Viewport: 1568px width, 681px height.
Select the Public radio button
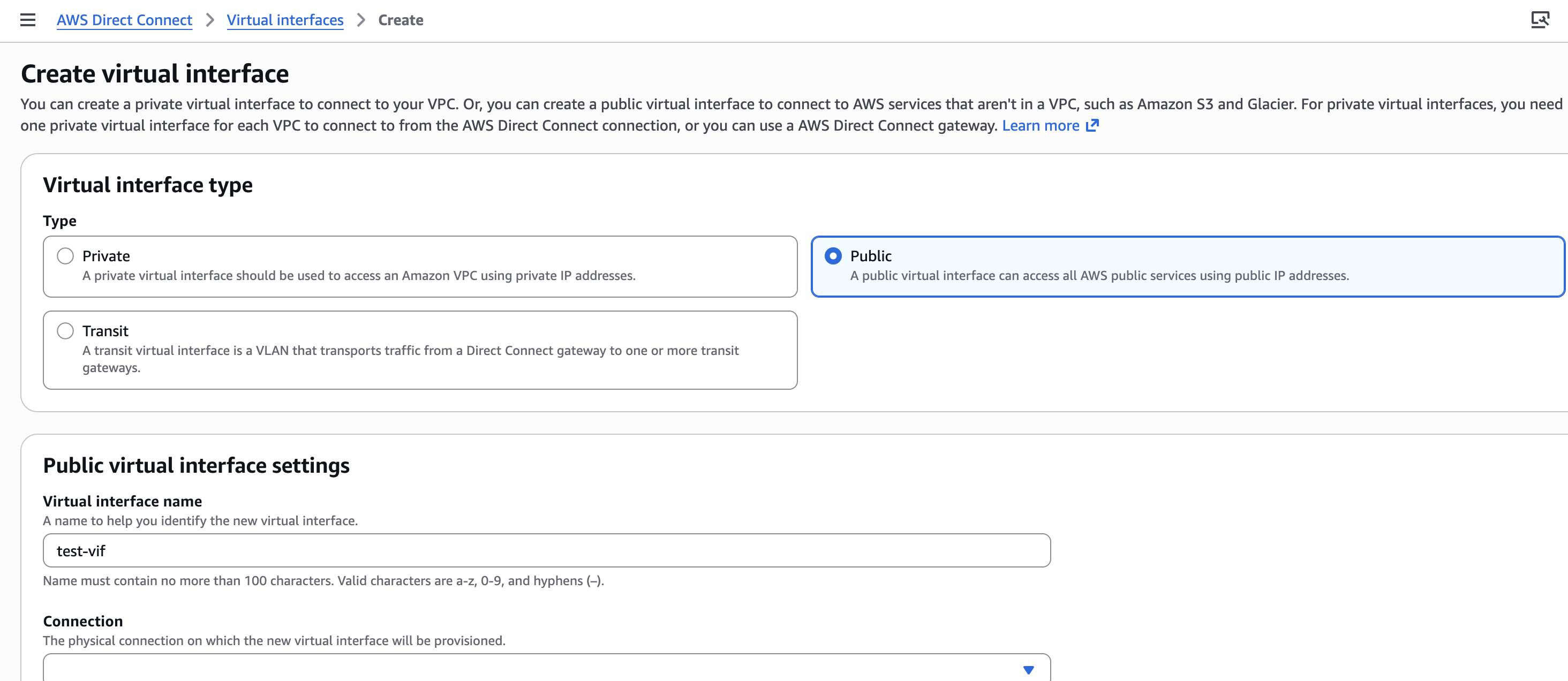point(833,255)
